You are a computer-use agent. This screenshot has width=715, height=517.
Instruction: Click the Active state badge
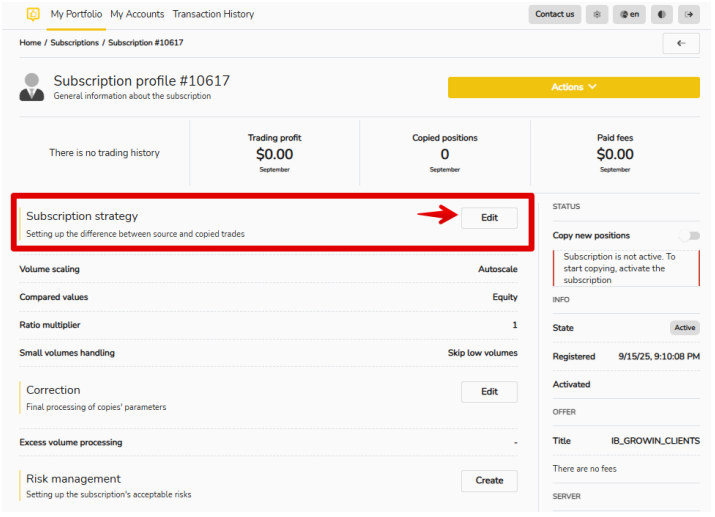pyautogui.click(x=684, y=328)
